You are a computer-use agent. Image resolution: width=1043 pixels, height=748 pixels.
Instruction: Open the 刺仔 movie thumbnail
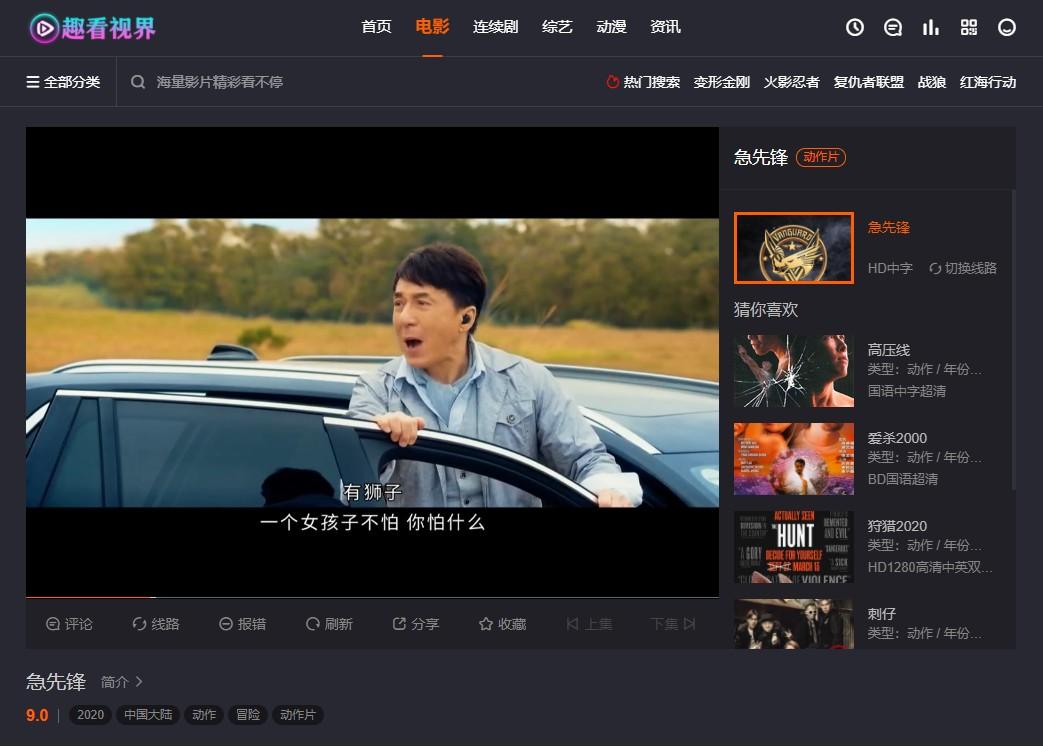pos(794,624)
